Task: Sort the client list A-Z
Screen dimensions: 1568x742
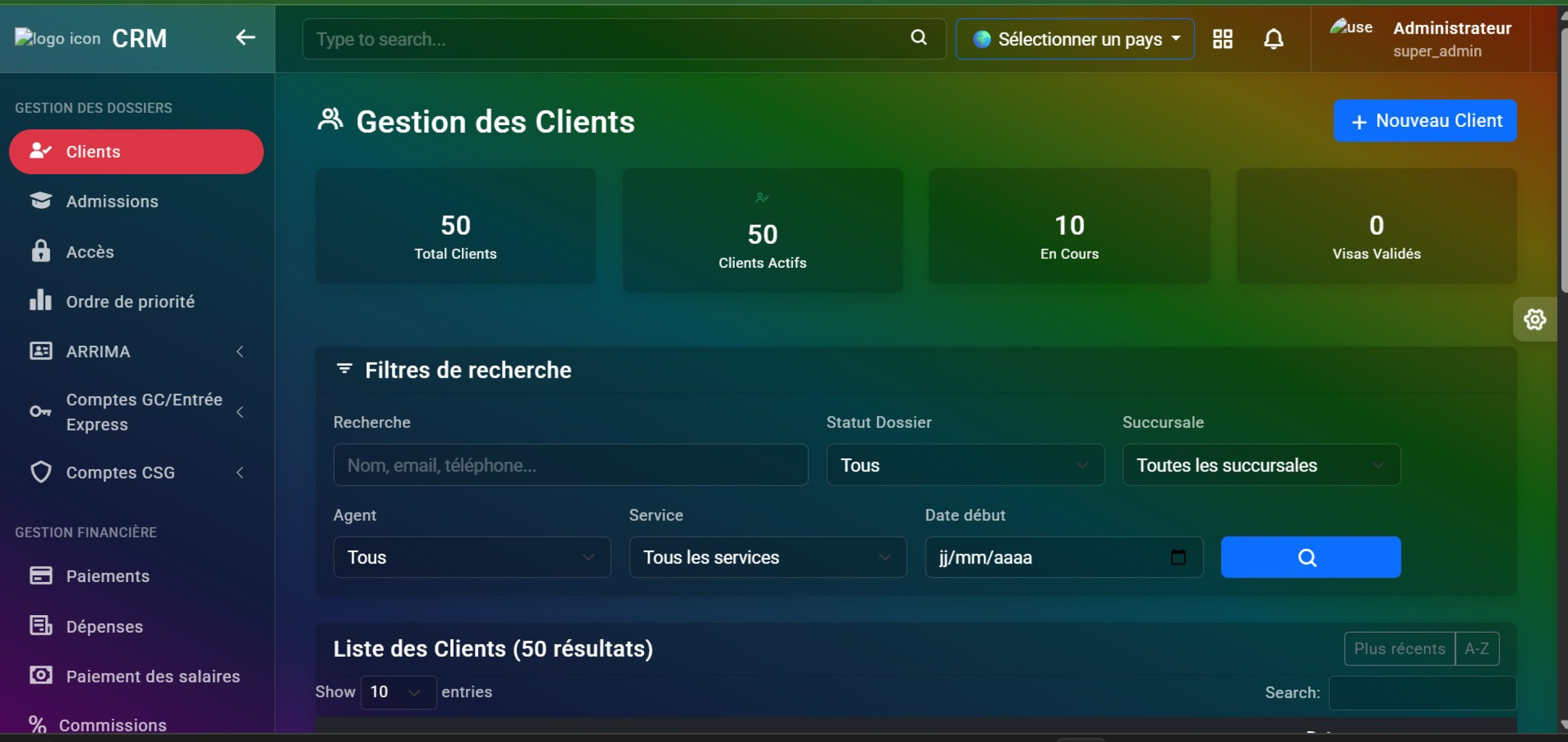Action: (1476, 648)
